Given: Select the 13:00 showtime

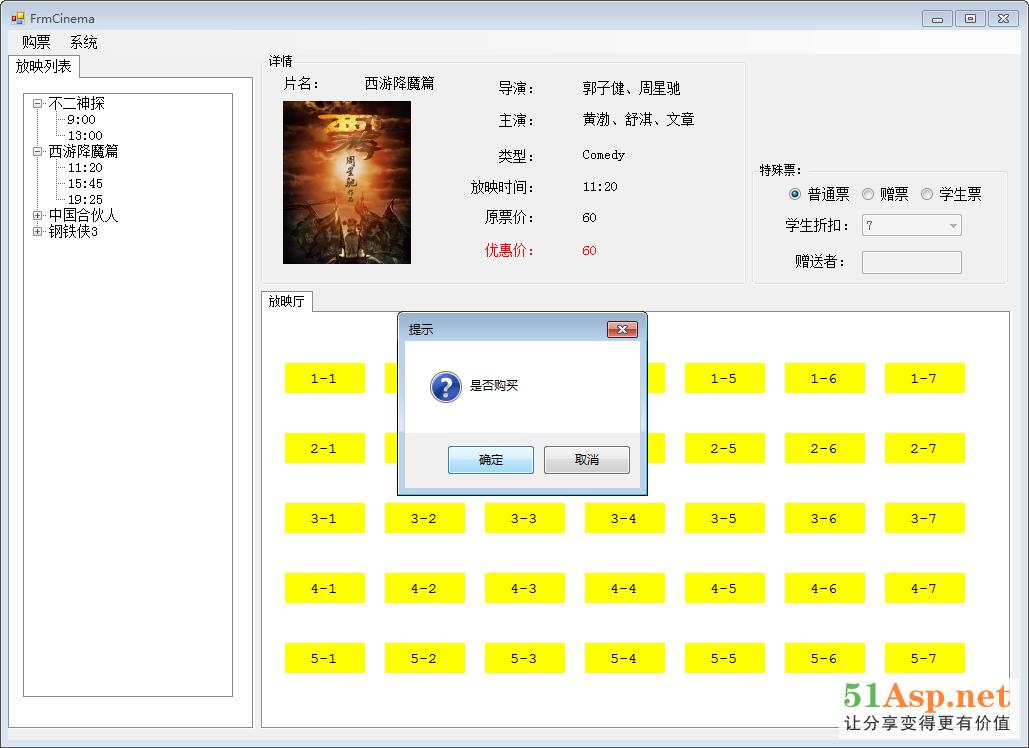Looking at the screenshot, I should 85,135.
